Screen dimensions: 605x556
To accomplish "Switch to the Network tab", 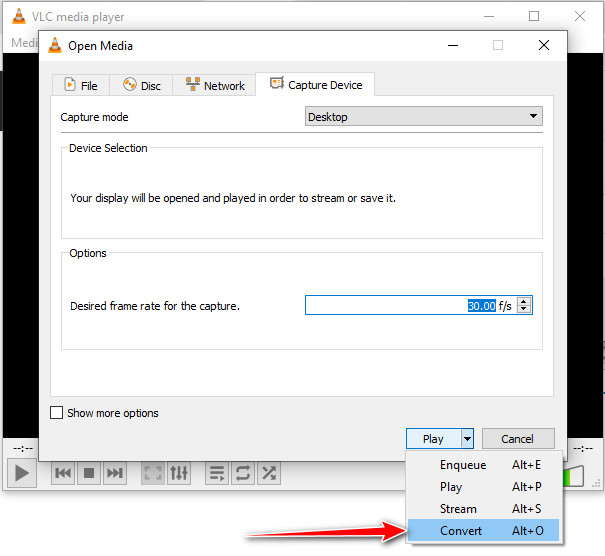I will (x=214, y=85).
